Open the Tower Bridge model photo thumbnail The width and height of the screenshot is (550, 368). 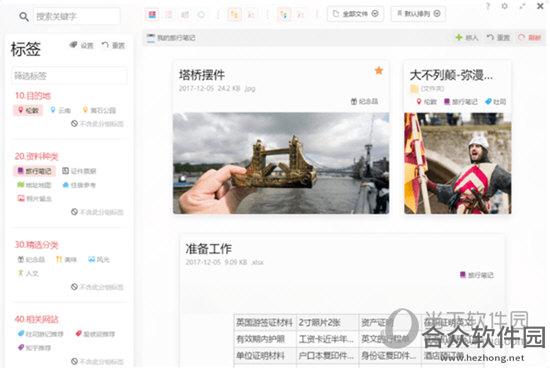pos(281,163)
